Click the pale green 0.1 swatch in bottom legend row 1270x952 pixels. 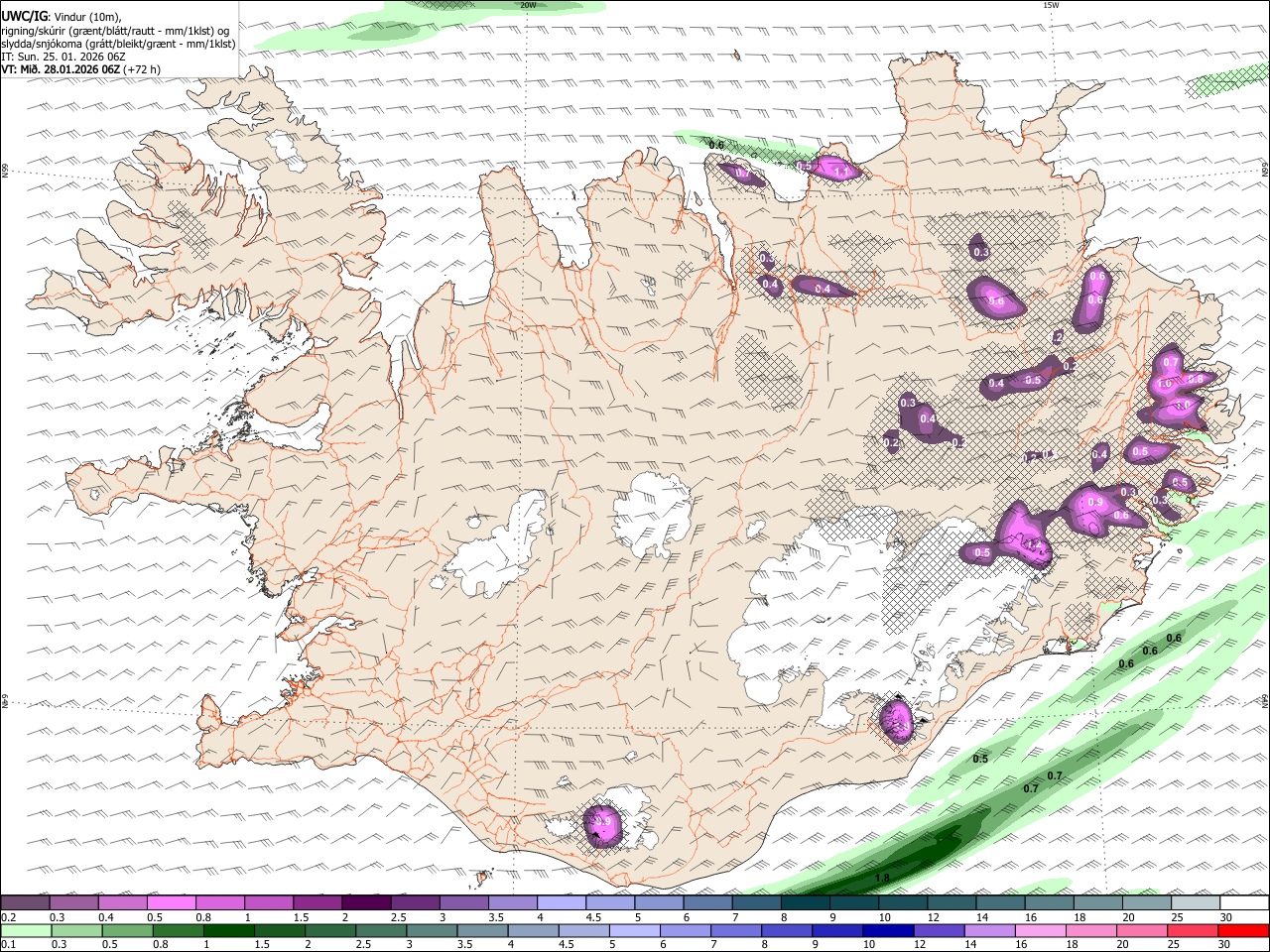pyautogui.click(x=26, y=931)
